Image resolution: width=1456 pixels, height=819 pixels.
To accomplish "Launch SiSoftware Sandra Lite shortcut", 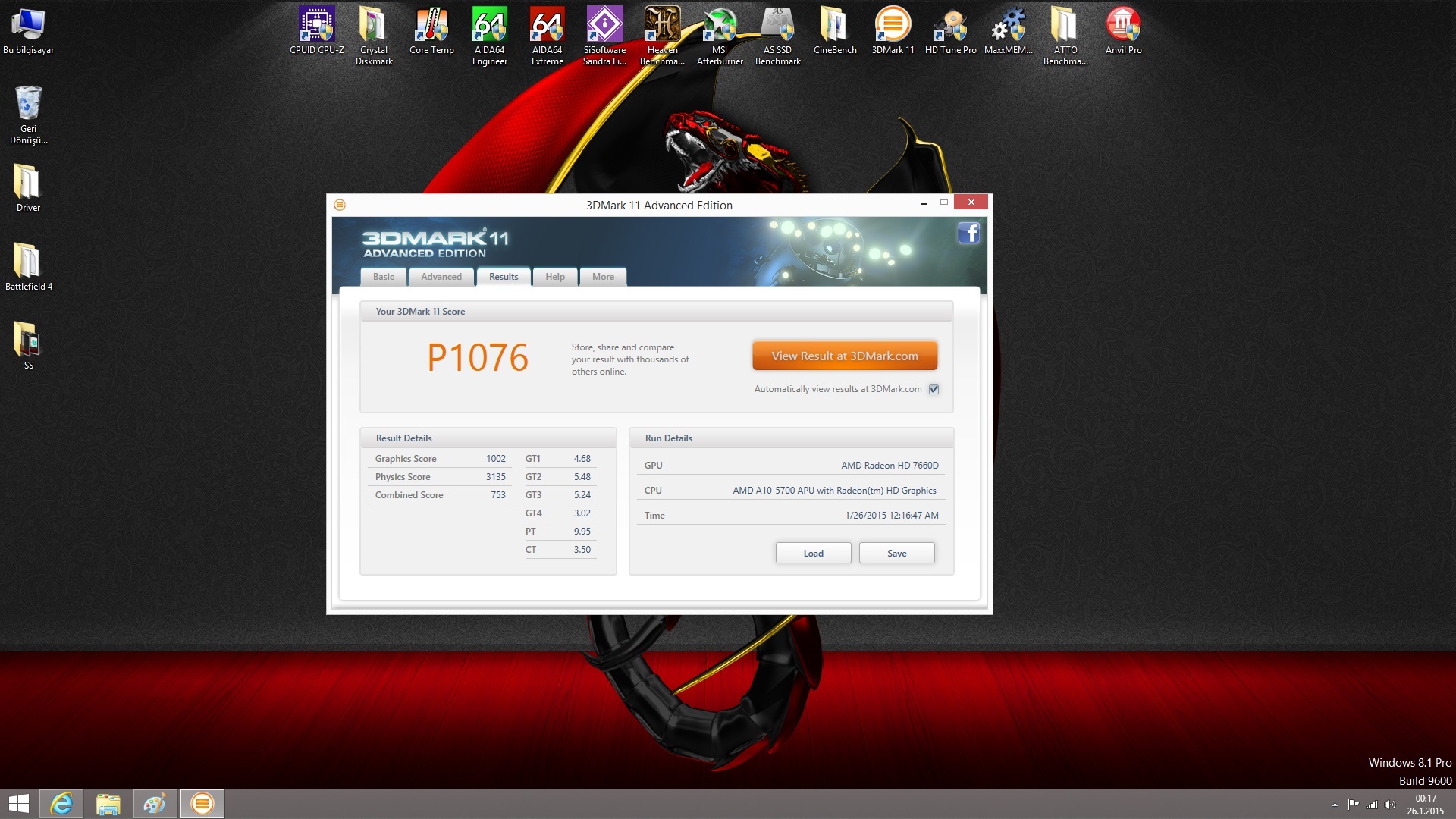I will click(x=604, y=36).
